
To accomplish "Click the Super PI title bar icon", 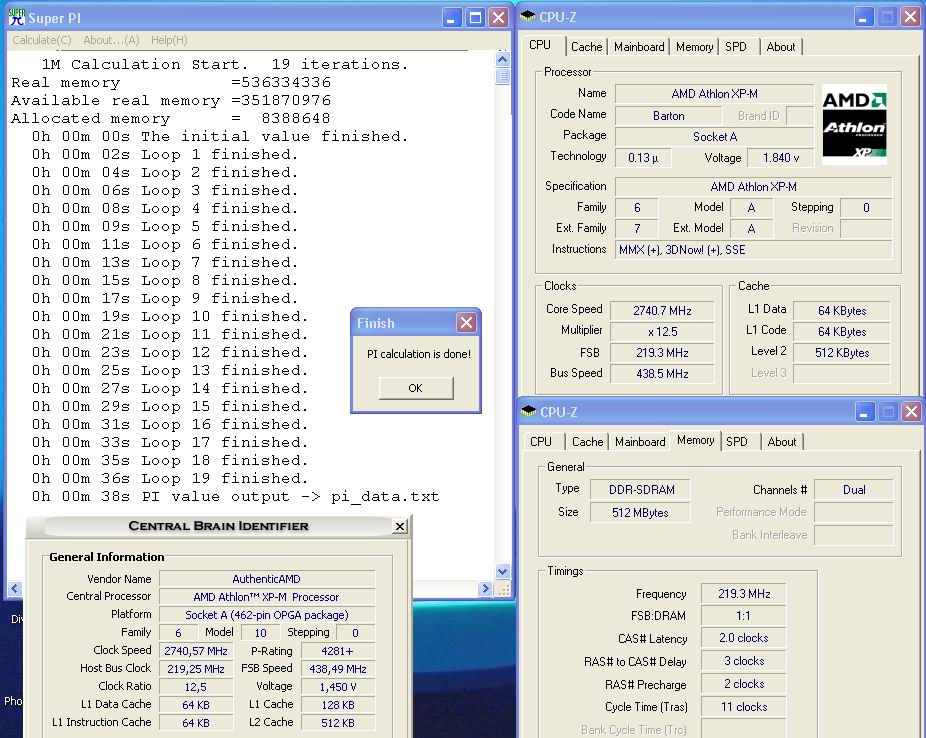I will pos(17,18).
